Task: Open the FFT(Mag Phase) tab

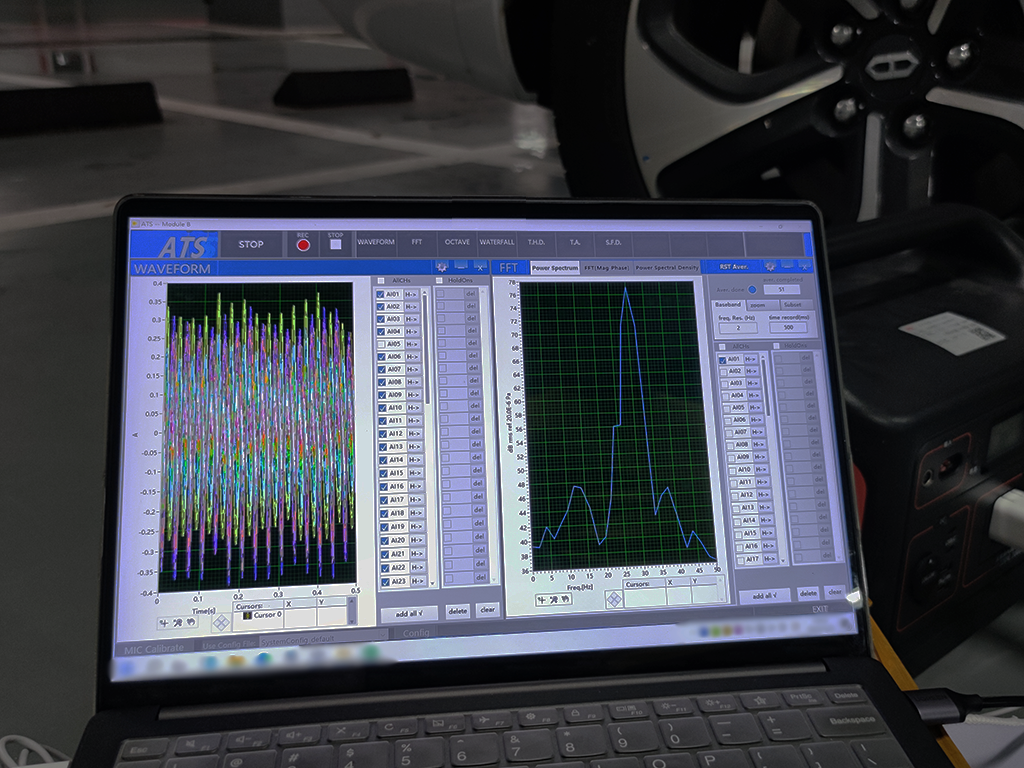Action: click(607, 268)
